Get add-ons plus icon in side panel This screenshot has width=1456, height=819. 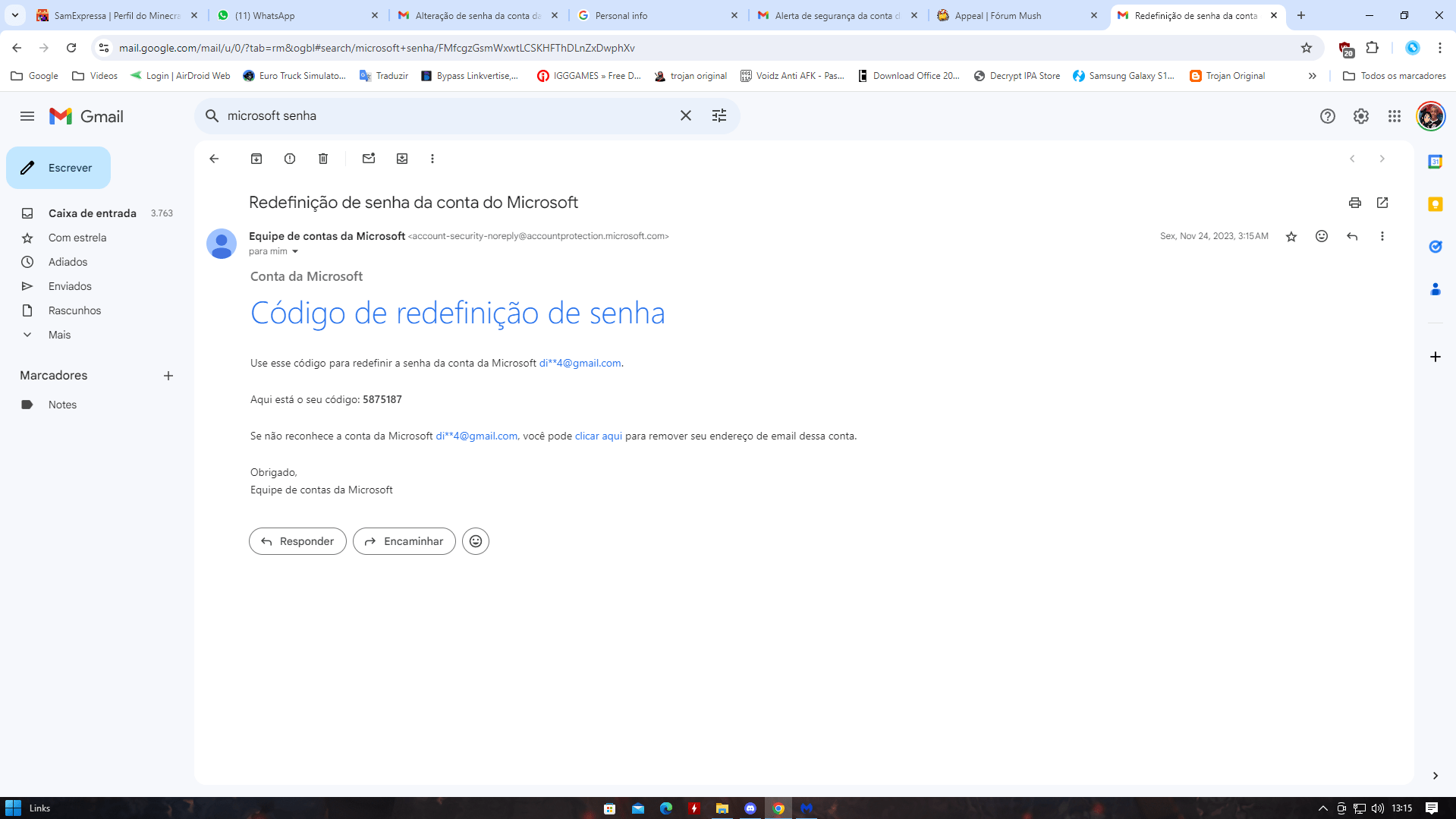(x=1436, y=357)
